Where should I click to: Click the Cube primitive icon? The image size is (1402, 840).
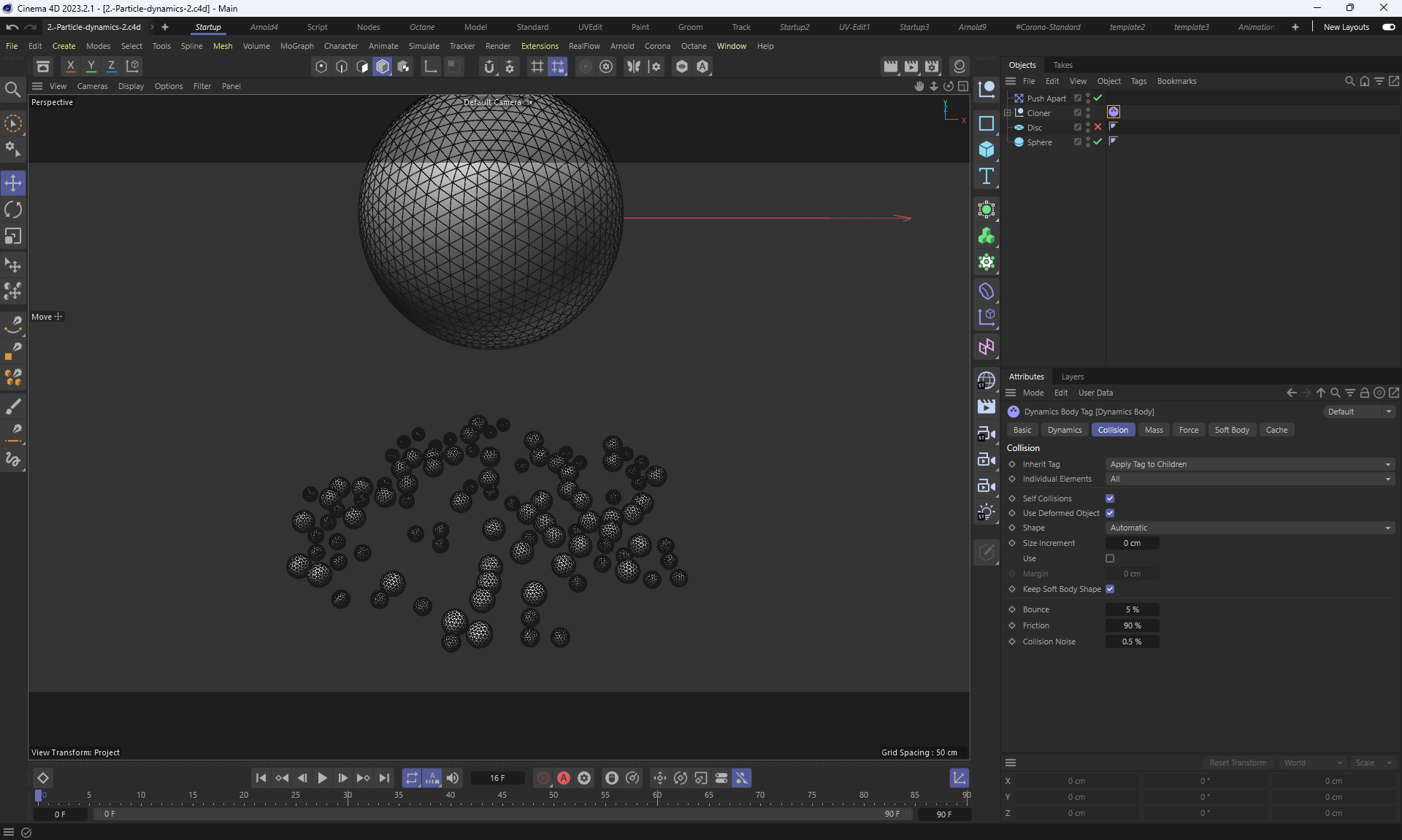coord(987,150)
